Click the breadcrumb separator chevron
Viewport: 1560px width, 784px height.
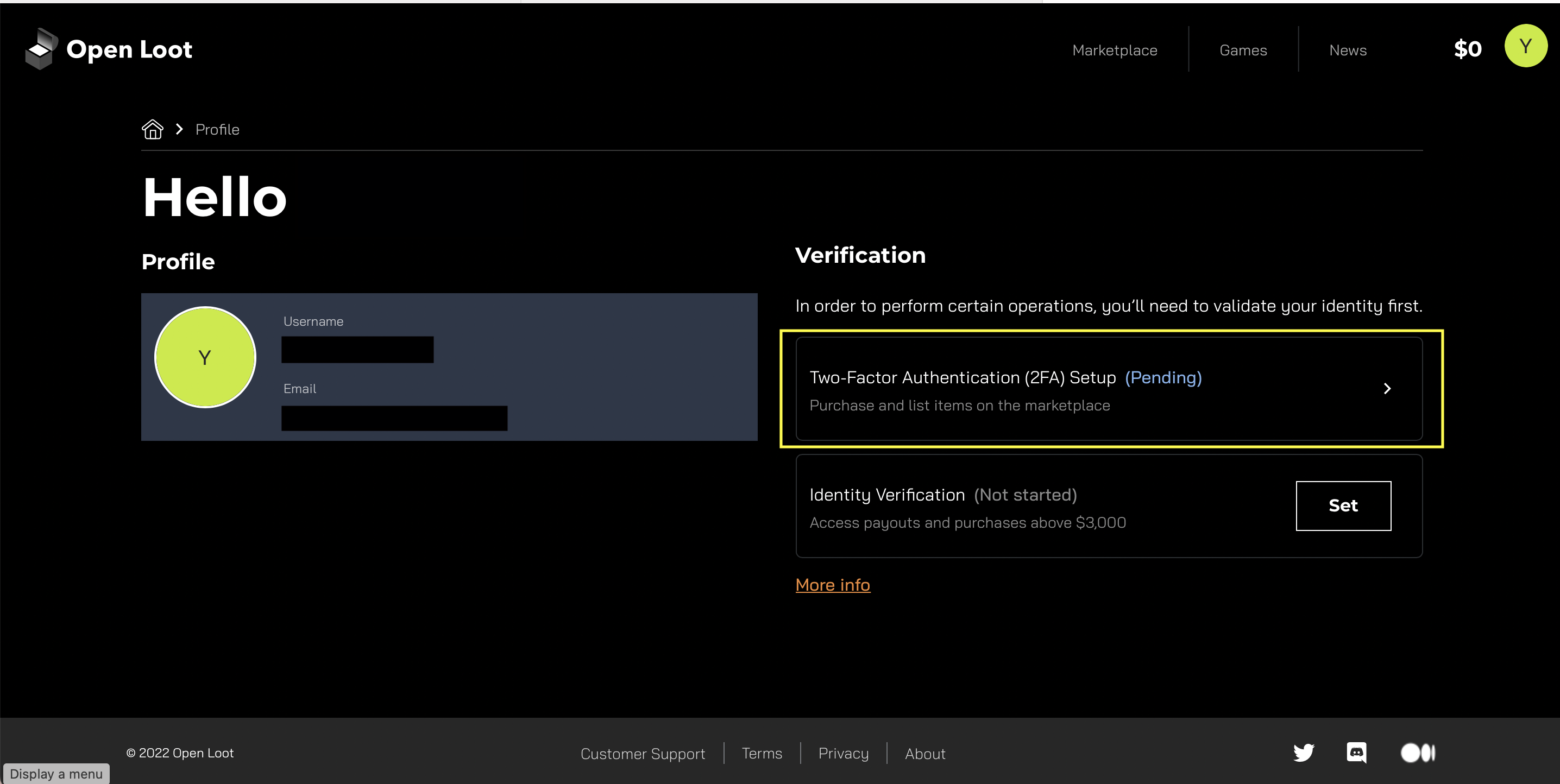[179, 129]
